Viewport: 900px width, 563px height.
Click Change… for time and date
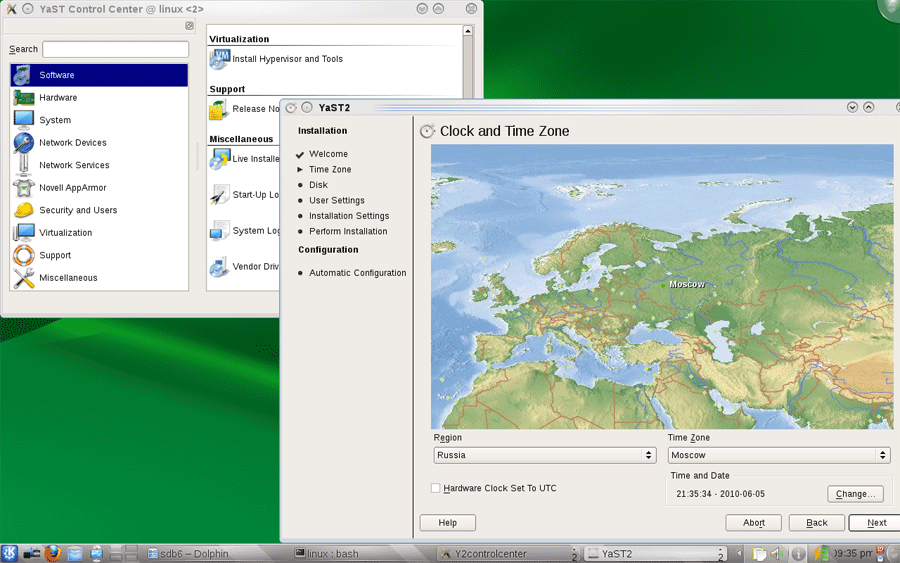point(855,494)
